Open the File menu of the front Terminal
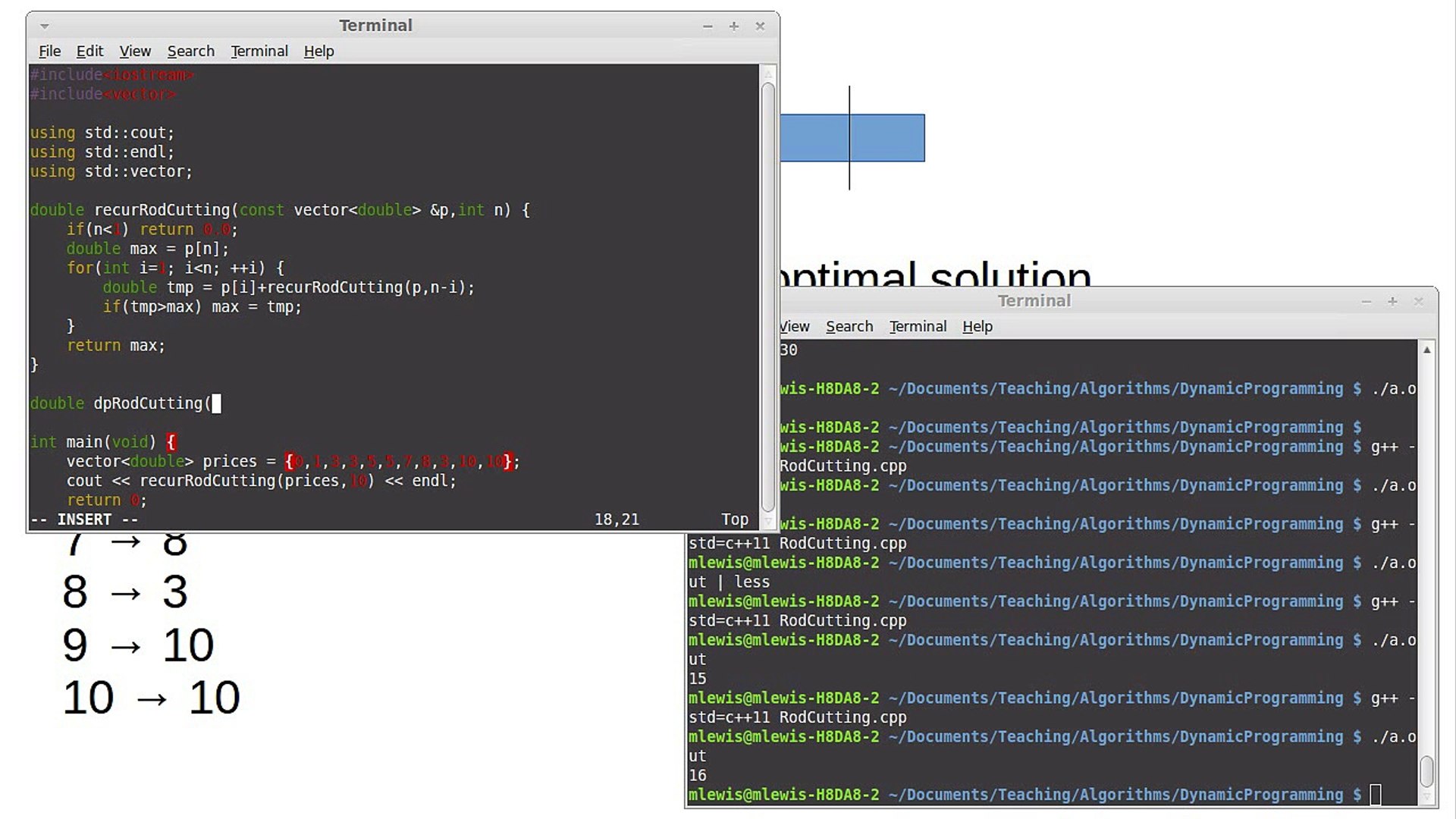The width and height of the screenshot is (1456, 819). point(49,51)
